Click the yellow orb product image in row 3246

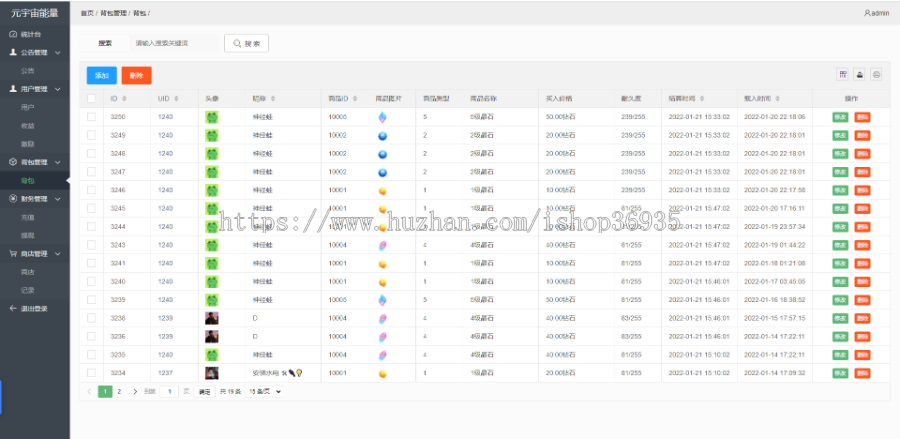point(382,191)
